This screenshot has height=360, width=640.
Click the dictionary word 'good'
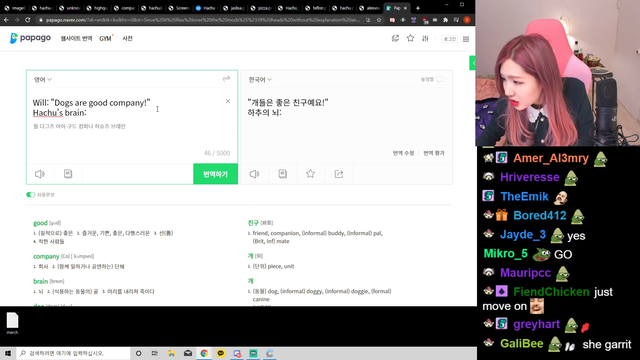pyautogui.click(x=40, y=223)
